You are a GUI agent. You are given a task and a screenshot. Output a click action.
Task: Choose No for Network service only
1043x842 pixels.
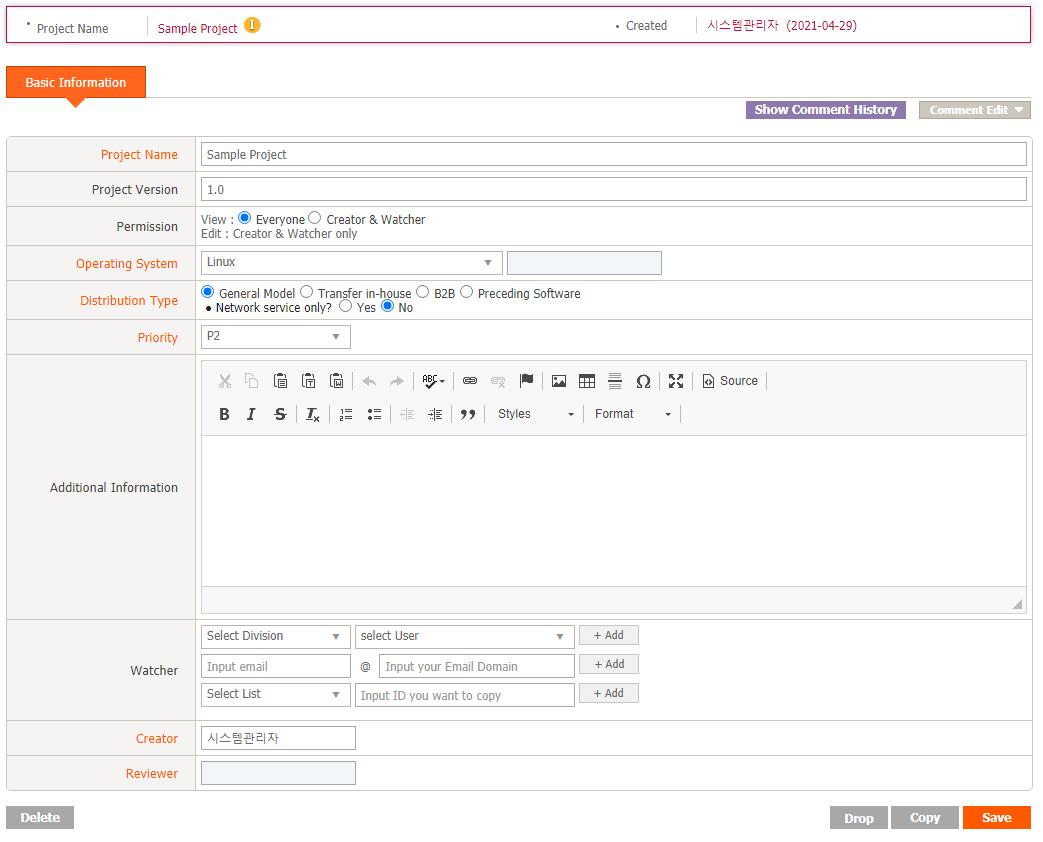coord(387,306)
